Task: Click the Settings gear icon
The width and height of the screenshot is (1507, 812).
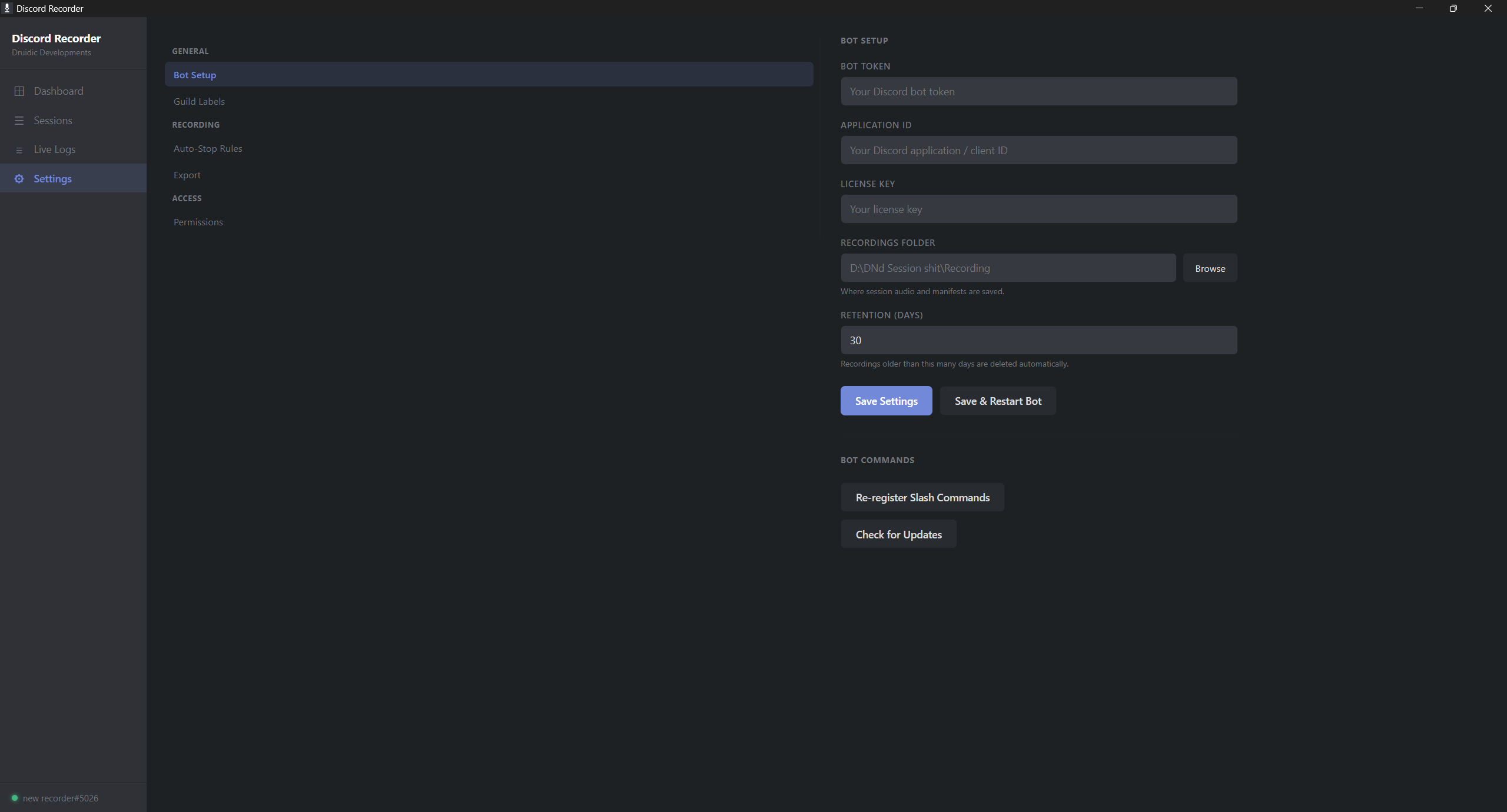Action: tap(19, 178)
